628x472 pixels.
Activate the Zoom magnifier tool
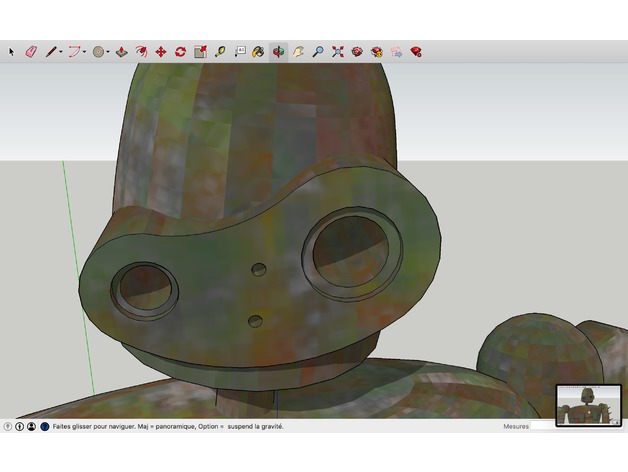point(318,52)
